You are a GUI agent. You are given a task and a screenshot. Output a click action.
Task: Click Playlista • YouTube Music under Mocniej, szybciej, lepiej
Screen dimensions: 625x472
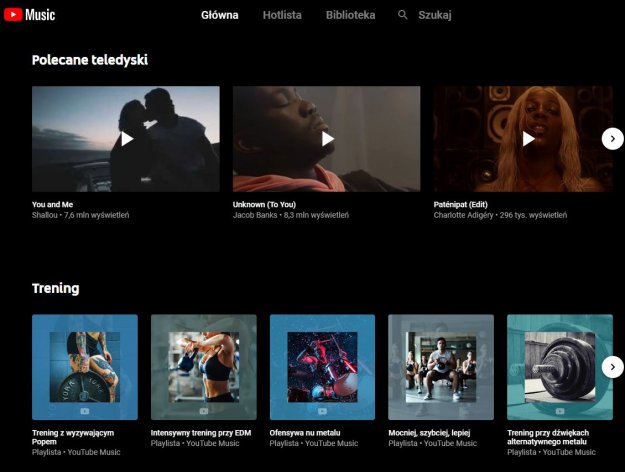tap(432, 443)
